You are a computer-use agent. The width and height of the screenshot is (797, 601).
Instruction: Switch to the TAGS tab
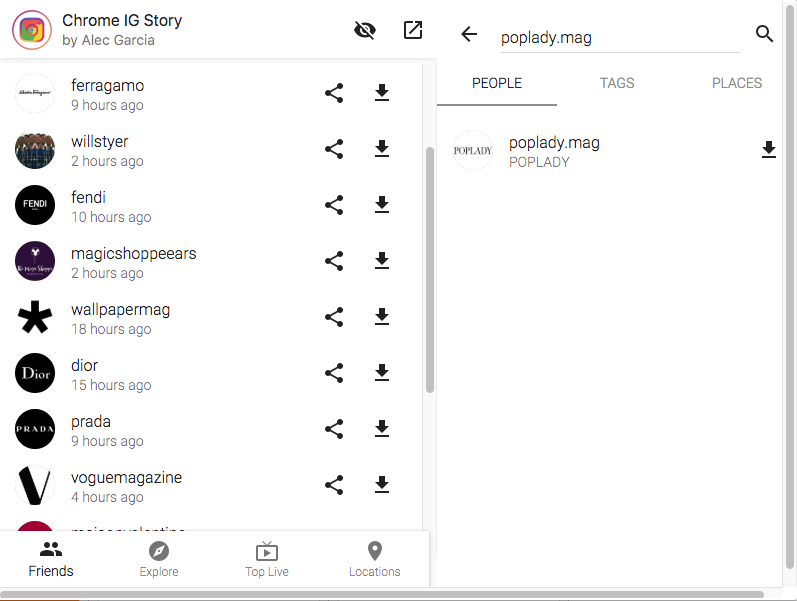coord(617,83)
